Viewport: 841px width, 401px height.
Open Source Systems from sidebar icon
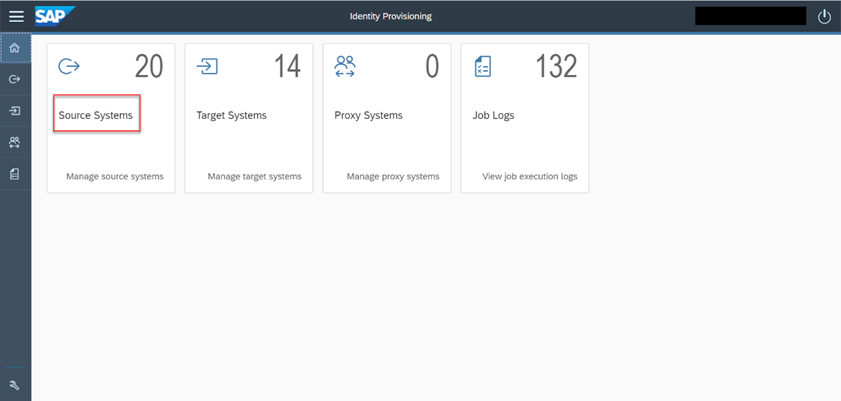coord(15,79)
